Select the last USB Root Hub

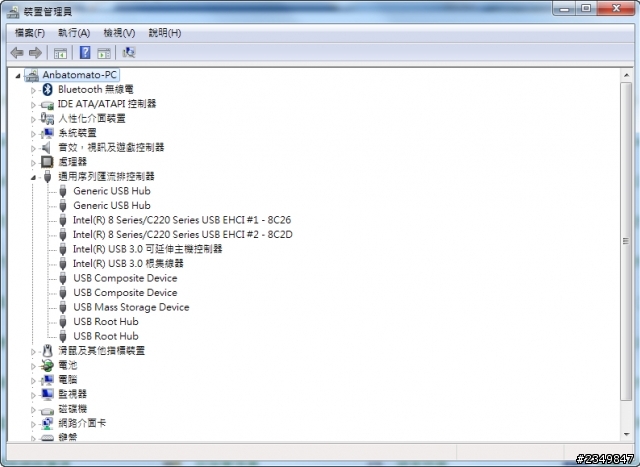pyautogui.click(x=106, y=336)
